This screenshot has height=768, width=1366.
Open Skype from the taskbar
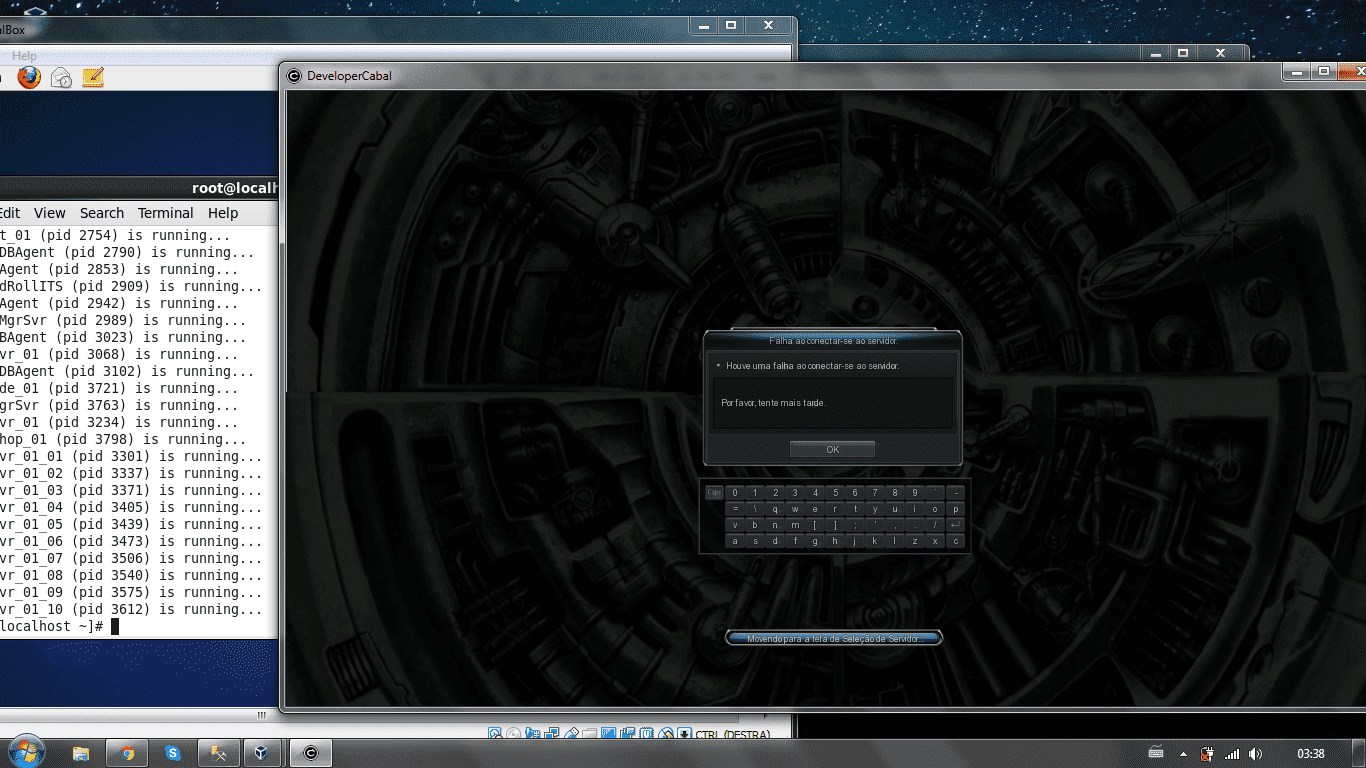173,753
